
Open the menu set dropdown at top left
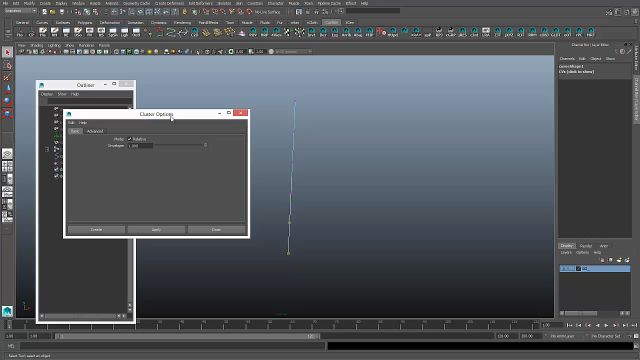pyautogui.click(x=20, y=11)
